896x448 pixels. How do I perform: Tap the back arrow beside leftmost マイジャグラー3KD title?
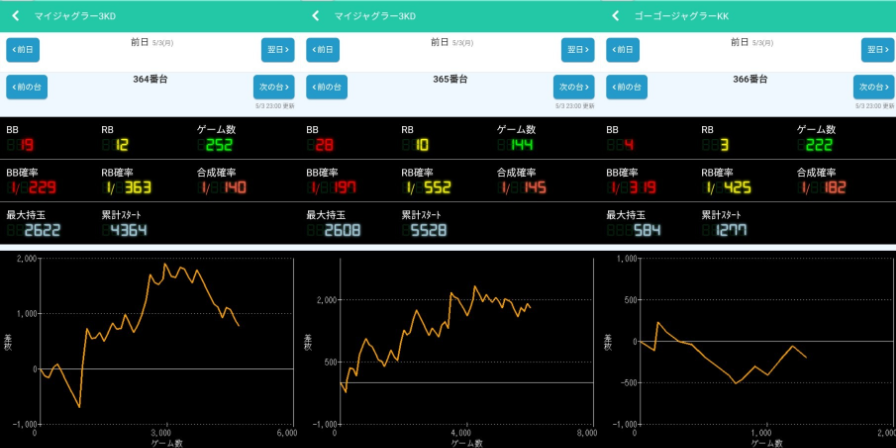point(15,16)
